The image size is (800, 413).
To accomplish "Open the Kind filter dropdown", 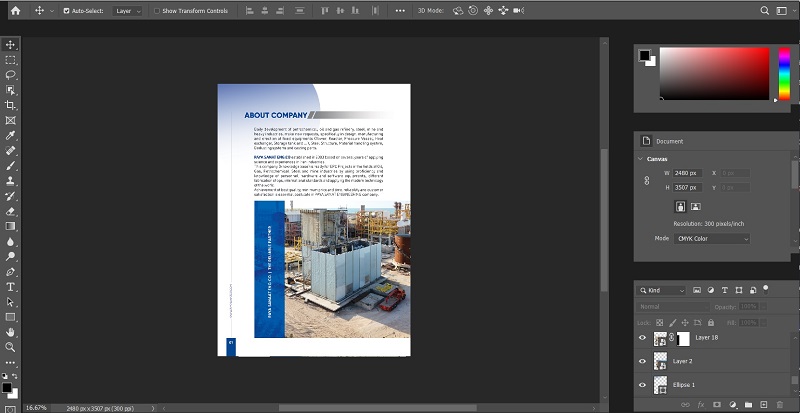I will (x=662, y=290).
